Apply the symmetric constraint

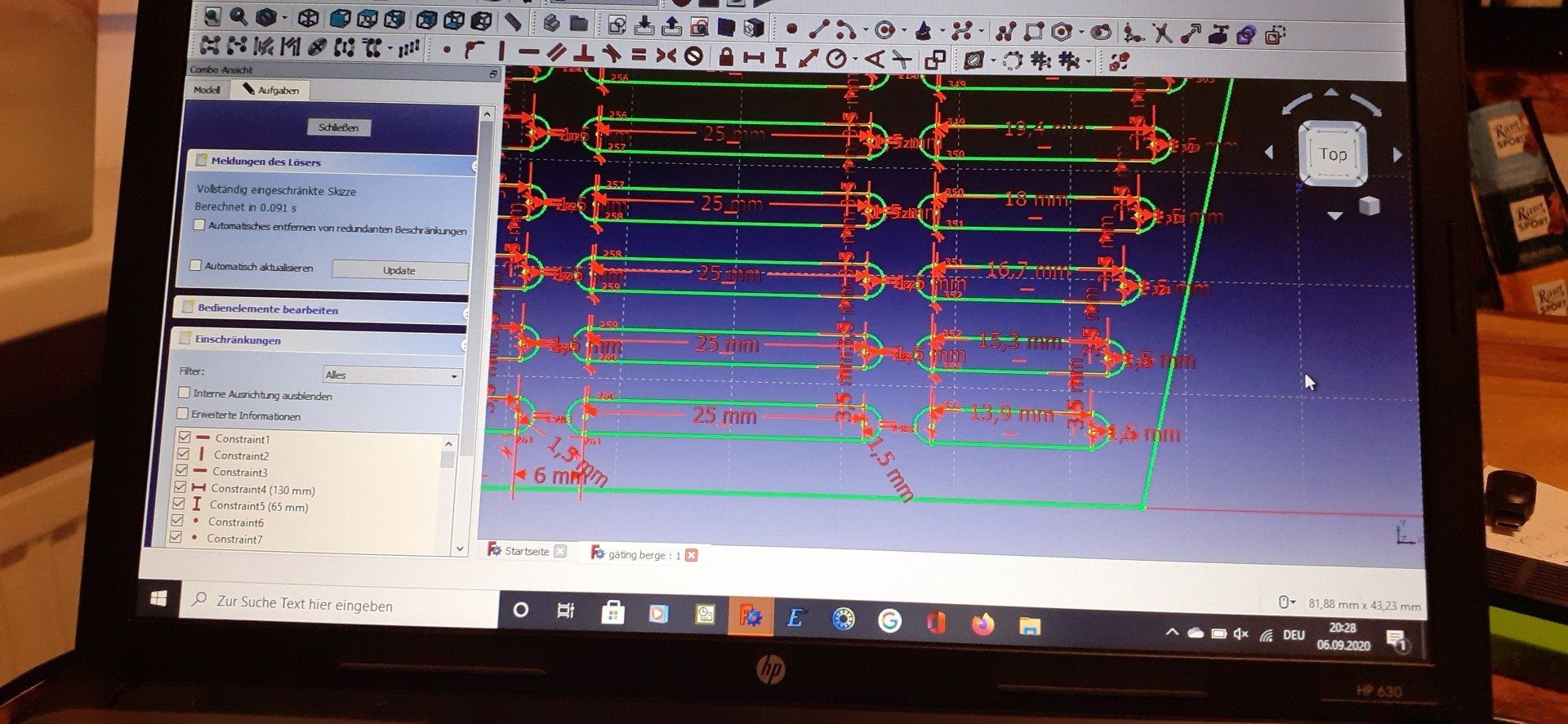(x=666, y=56)
